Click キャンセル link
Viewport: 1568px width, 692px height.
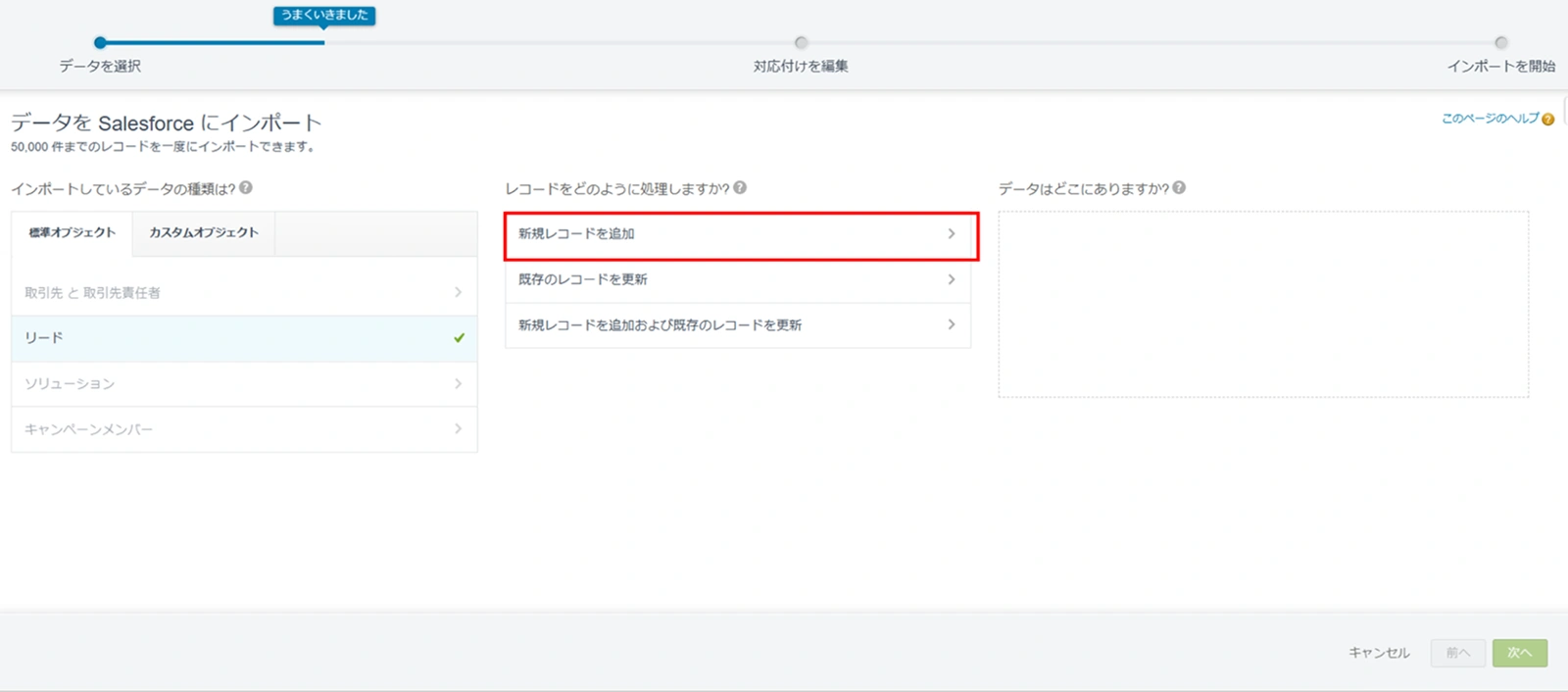tap(1379, 653)
